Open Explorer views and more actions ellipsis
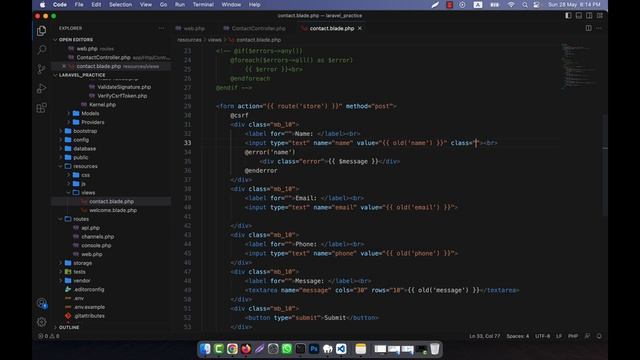 click(x=161, y=28)
